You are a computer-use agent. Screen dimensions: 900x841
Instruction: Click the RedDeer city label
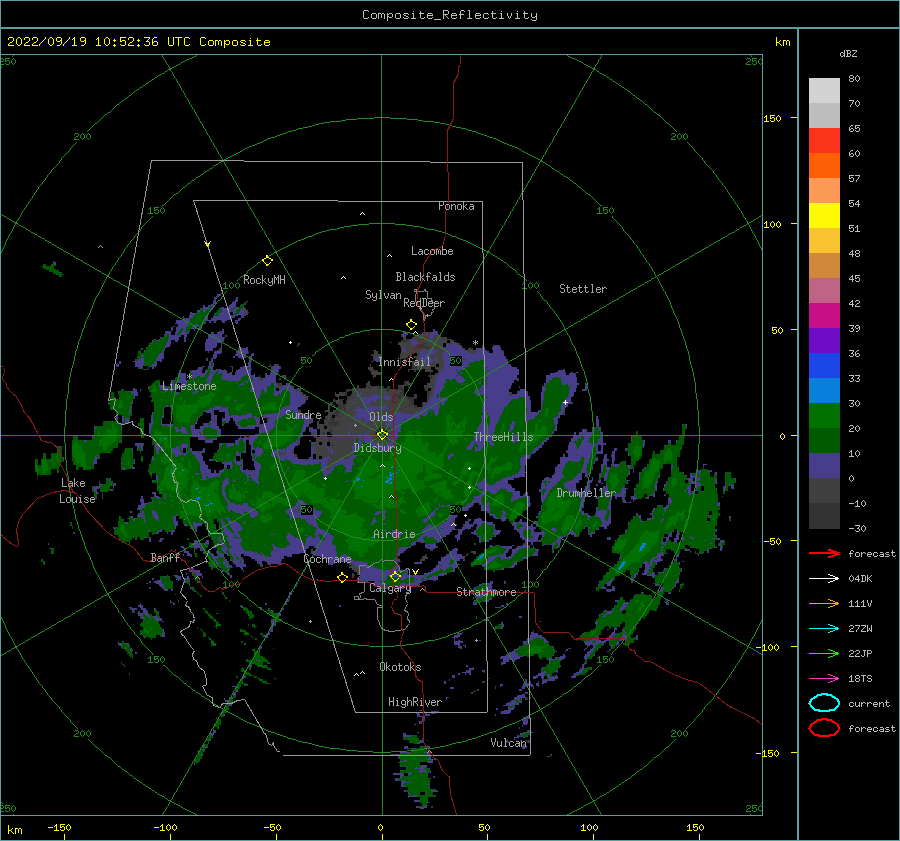(424, 303)
